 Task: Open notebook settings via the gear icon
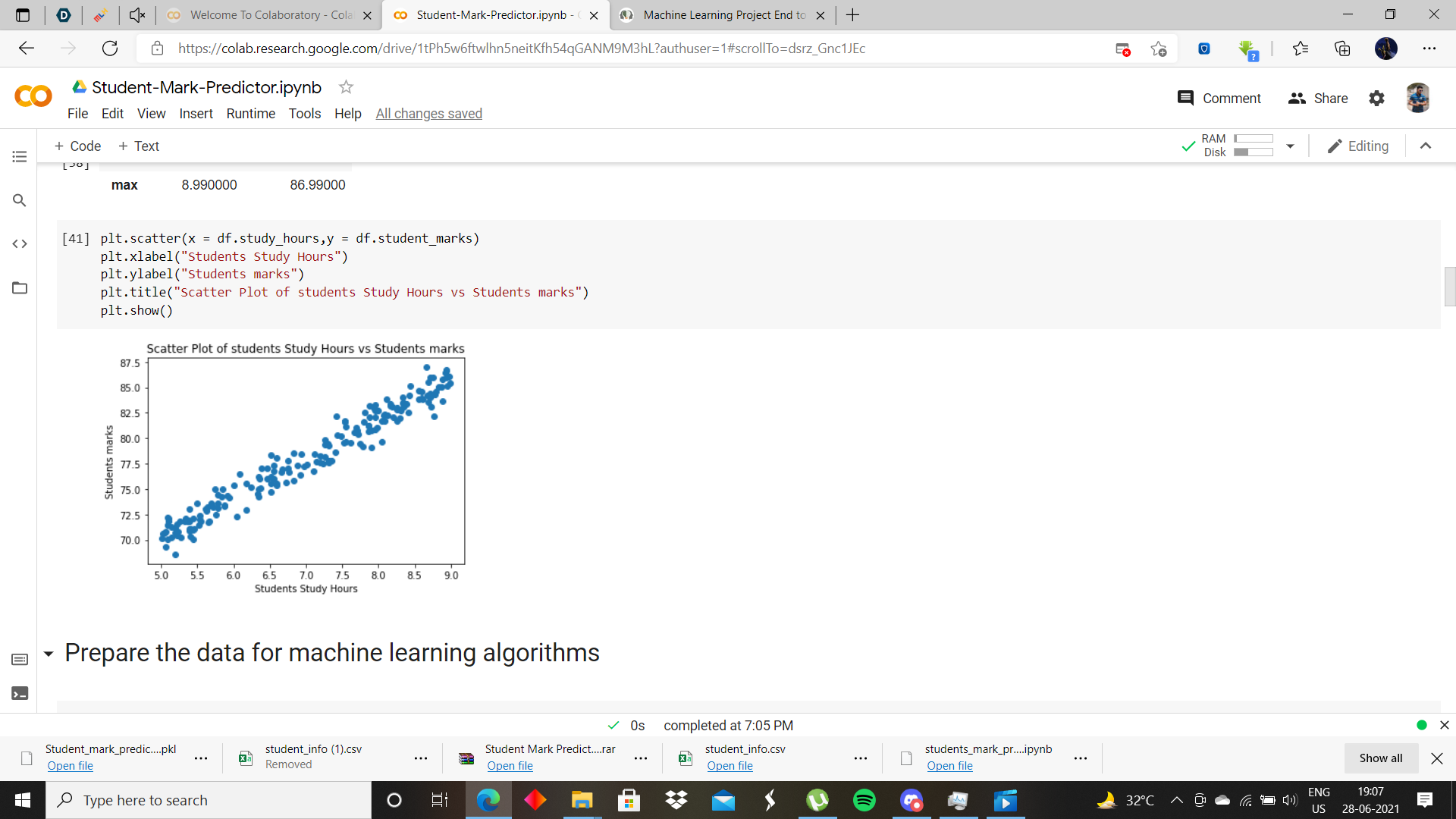click(x=1376, y=98)
